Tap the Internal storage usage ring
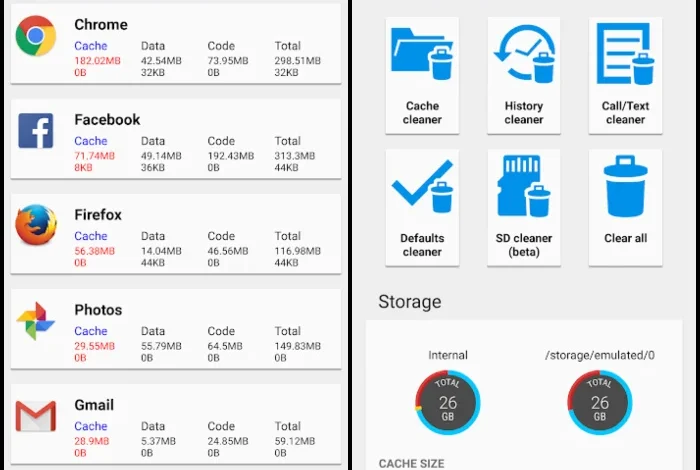The height and width of the screenshot is (470, 700). tap(448, 402)
